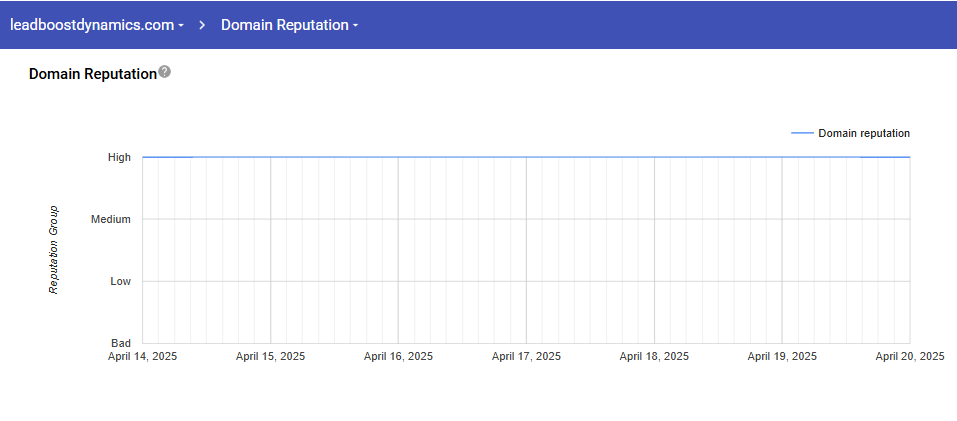The width and height of the screenshot is (957, 421).
Task: Click the 'High' y-axis label
Action: coord(119,157)
